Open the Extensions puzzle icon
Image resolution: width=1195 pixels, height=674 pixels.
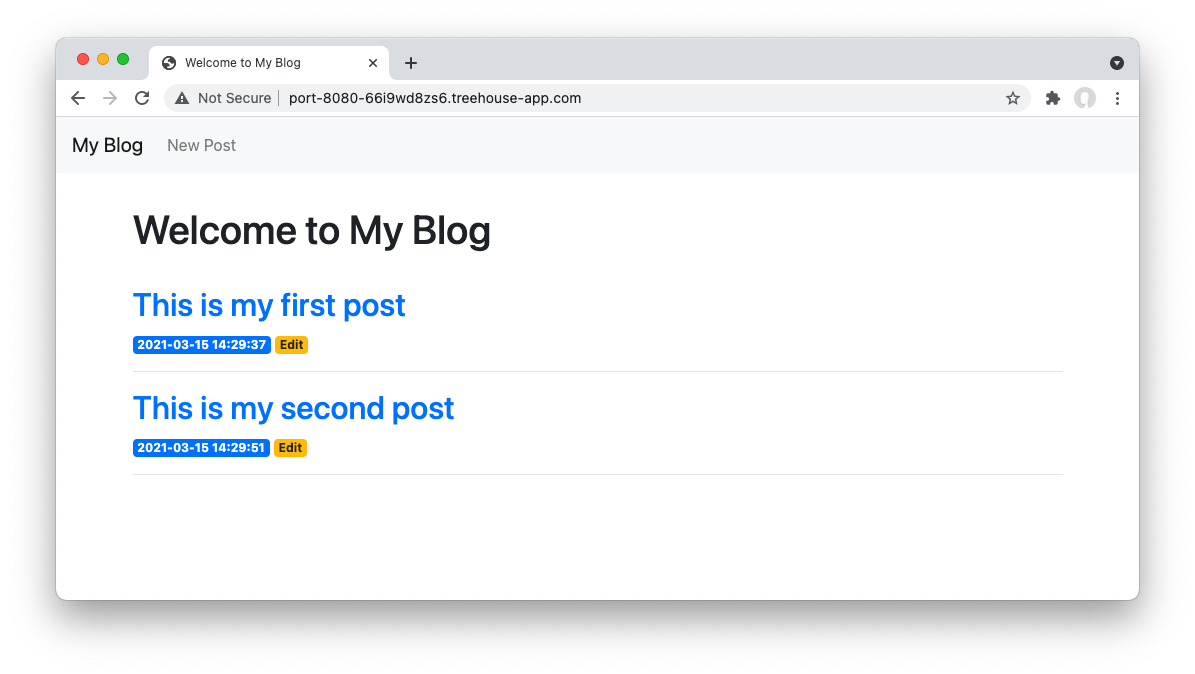coord(1052,98)
